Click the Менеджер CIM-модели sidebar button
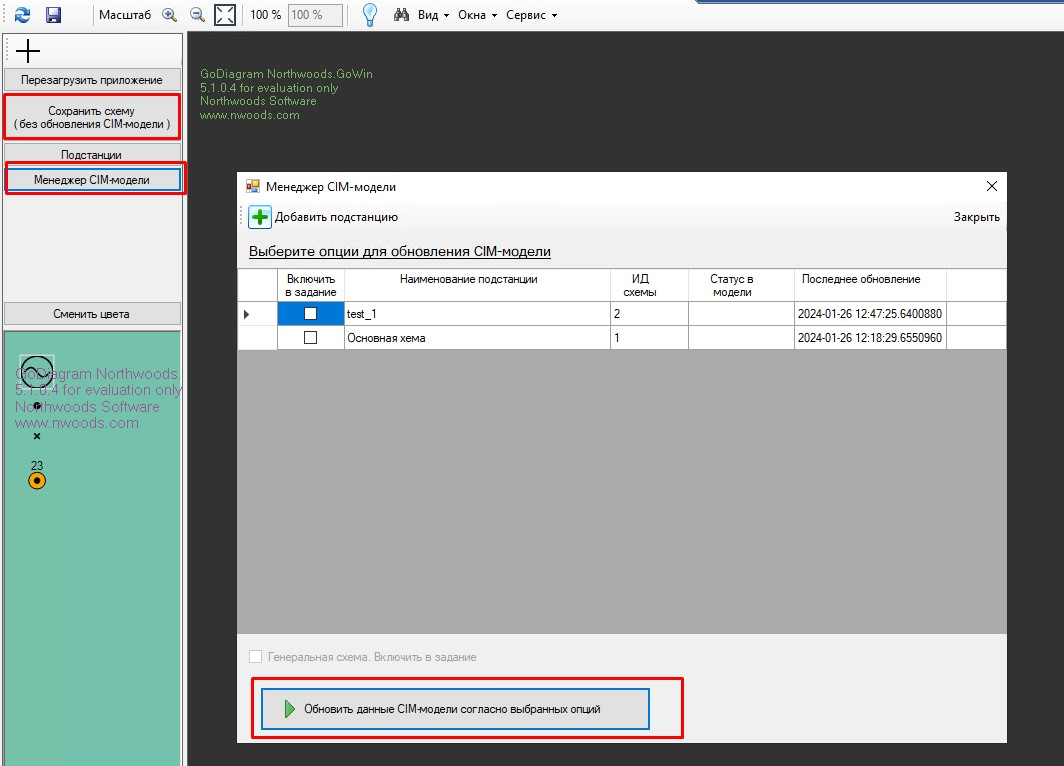 click(x=92, y=180)
